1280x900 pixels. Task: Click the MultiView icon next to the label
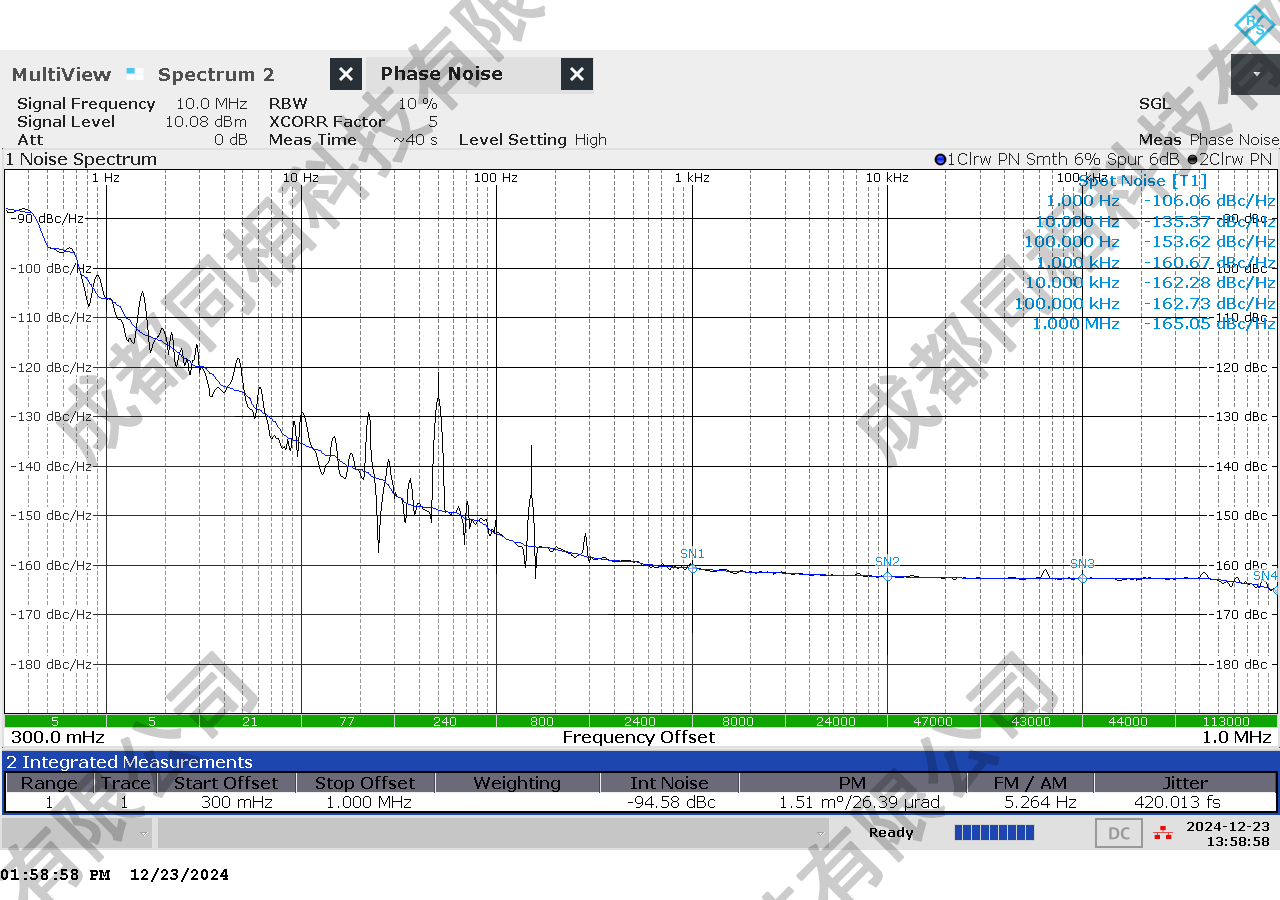[x=135, y=74]
